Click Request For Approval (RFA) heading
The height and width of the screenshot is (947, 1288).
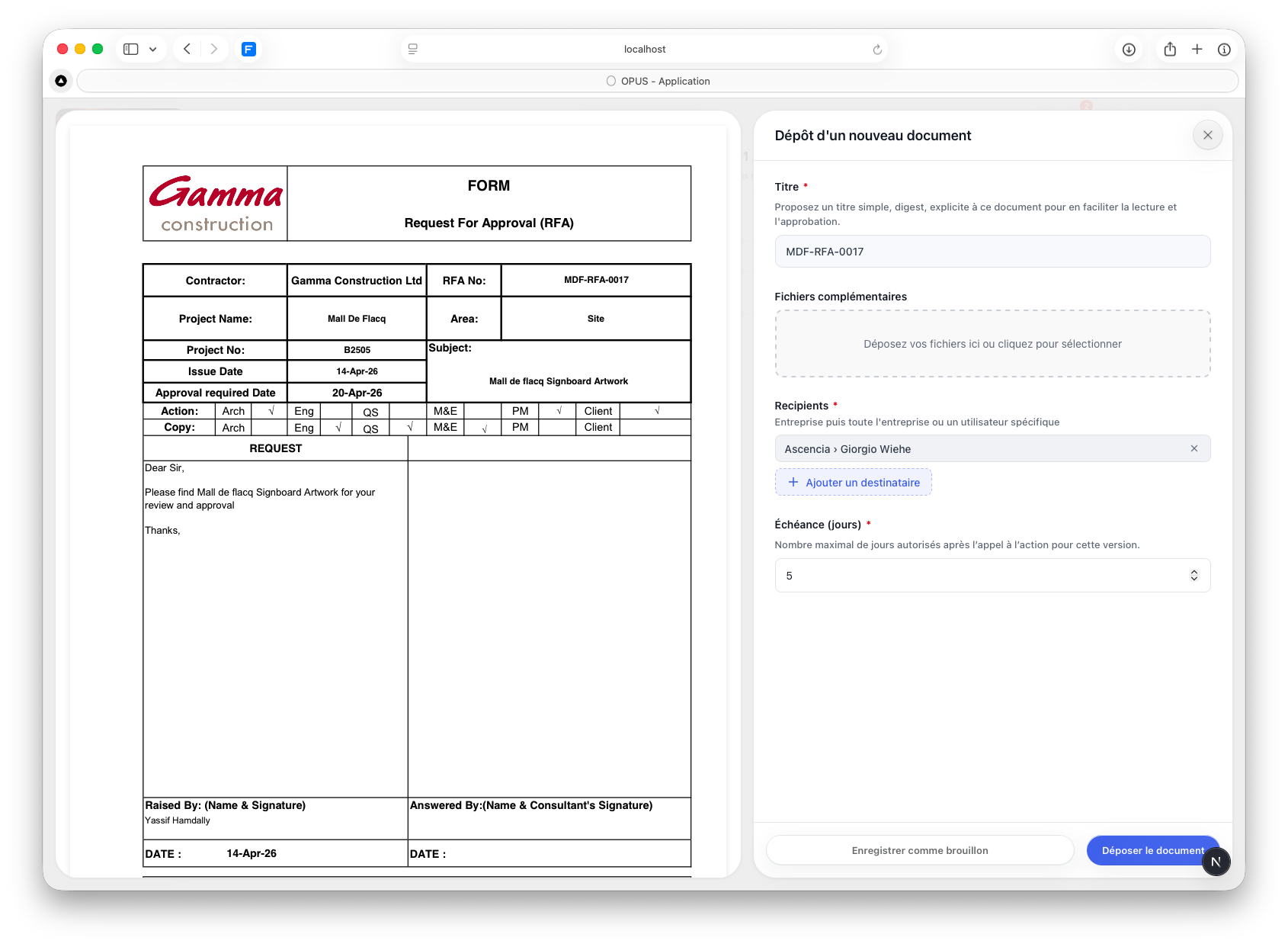coord(489,223)
